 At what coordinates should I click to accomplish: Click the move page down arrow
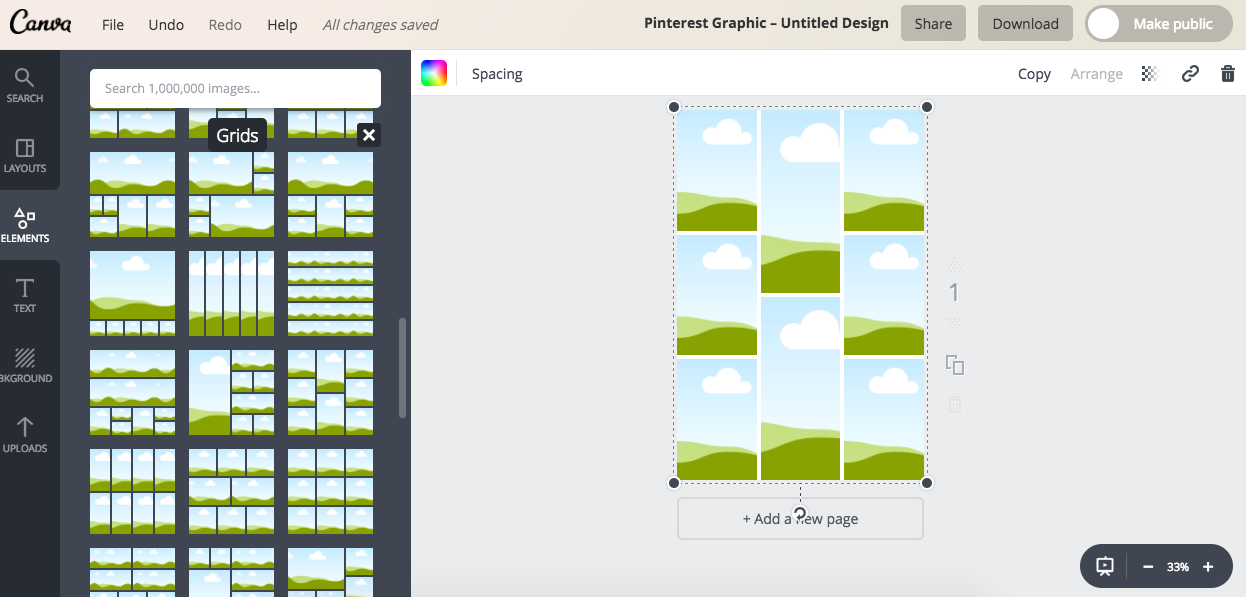(x=954, y=324)
